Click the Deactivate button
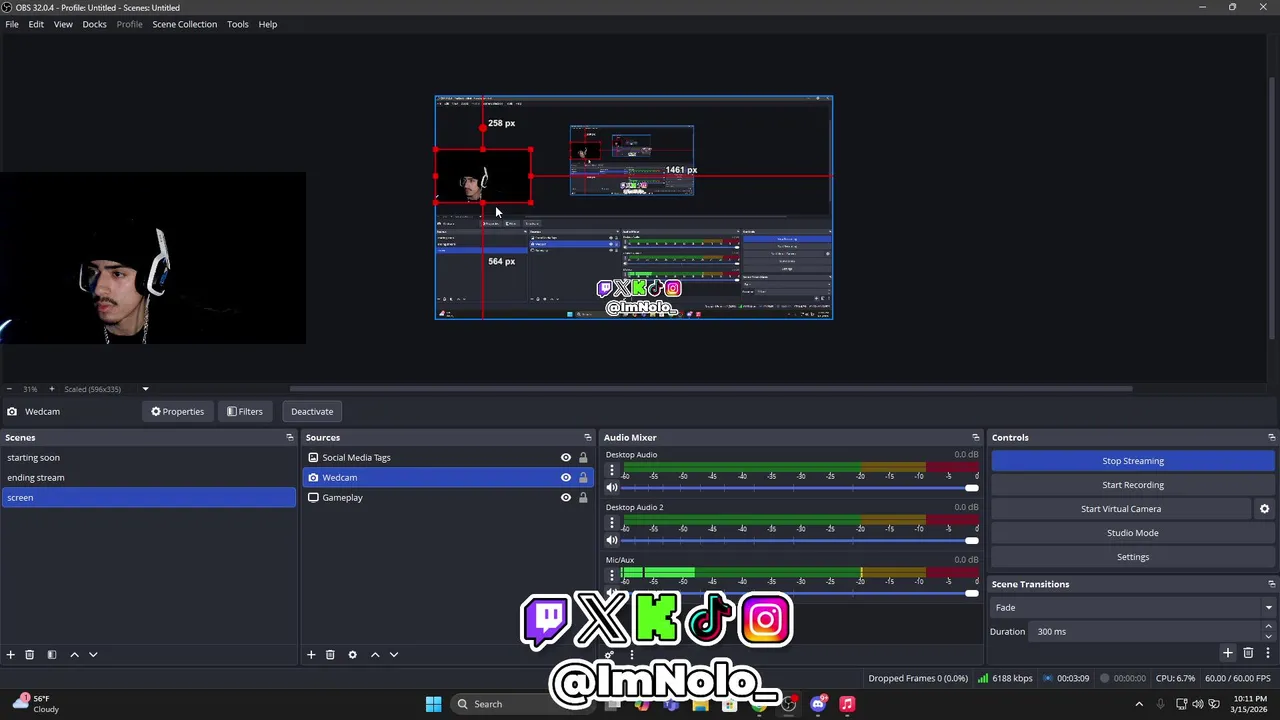 pyautogui.click(x=312, y=412)
